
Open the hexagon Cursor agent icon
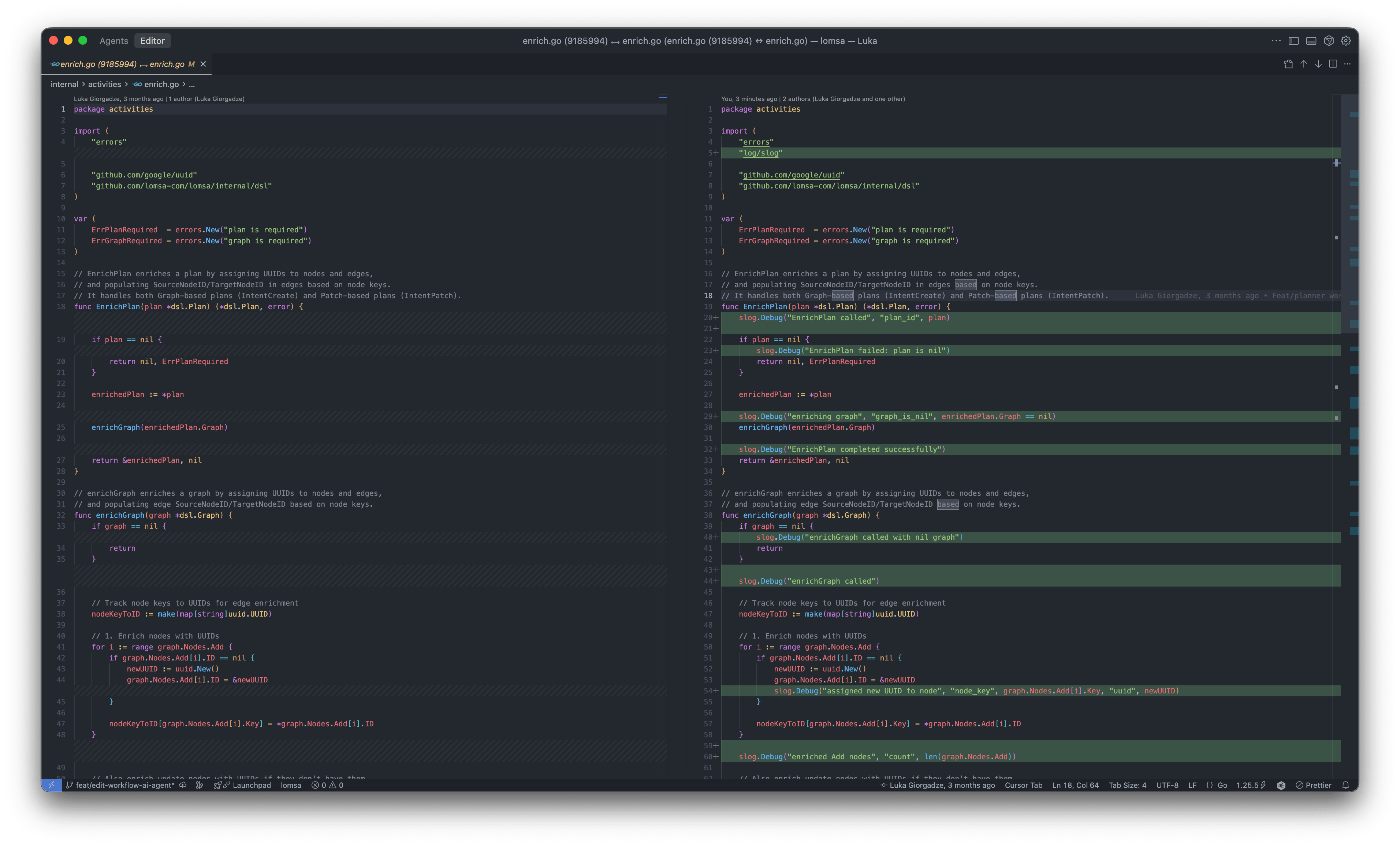point(1328,41)
